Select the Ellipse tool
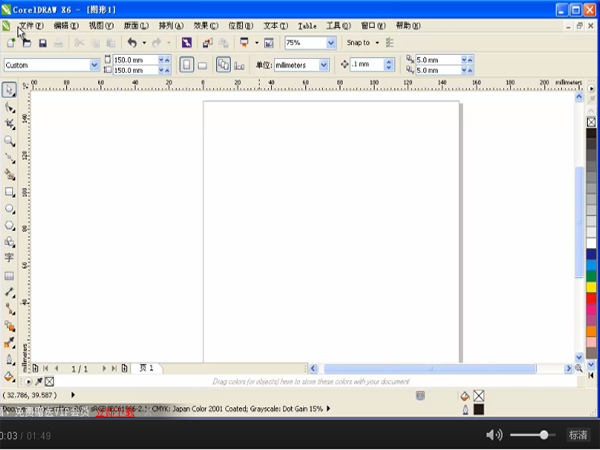This screenshot has width=600, height=450. pyautogui.click(x=10, y=209)
